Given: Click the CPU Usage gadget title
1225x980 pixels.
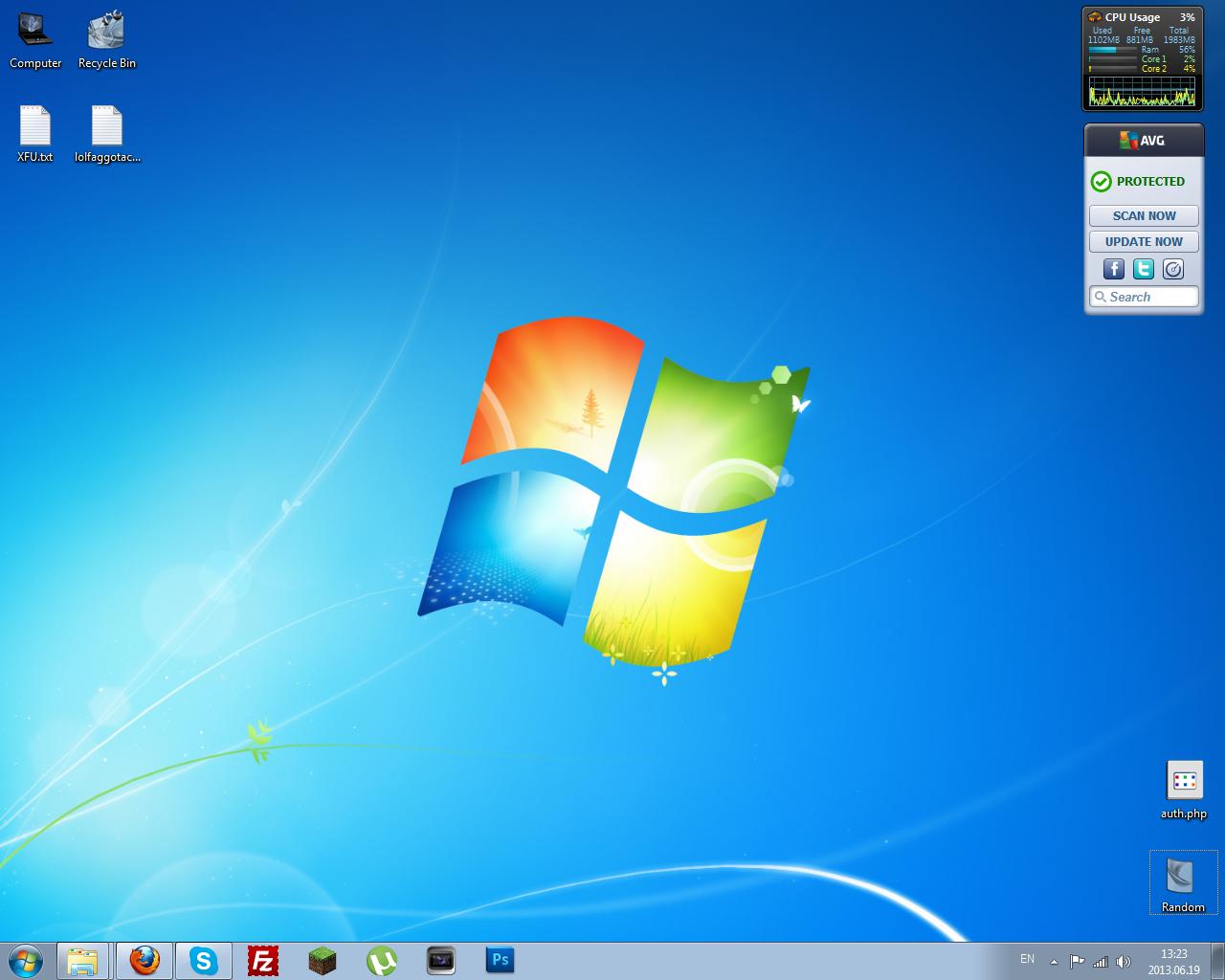Looking at the screenshot, I should point(1132,17).
